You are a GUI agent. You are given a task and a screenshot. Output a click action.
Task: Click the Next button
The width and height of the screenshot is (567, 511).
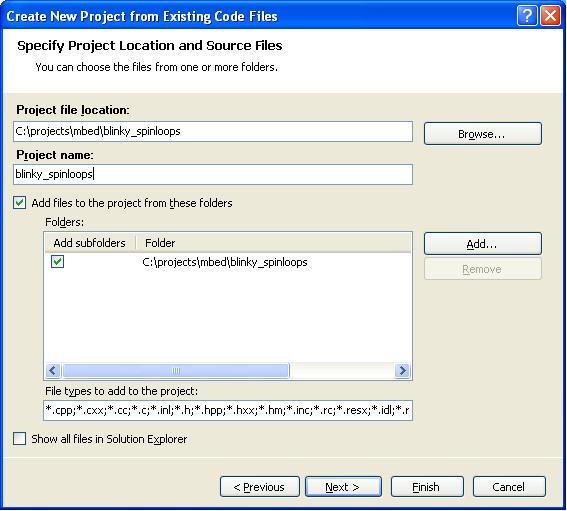click(343, 487)
